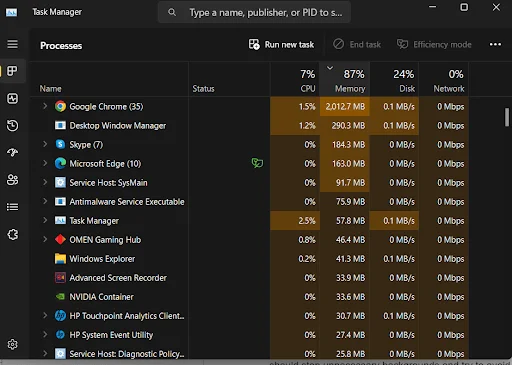Expand Service Host: Diagnostic Policy process

pos(45,353)
